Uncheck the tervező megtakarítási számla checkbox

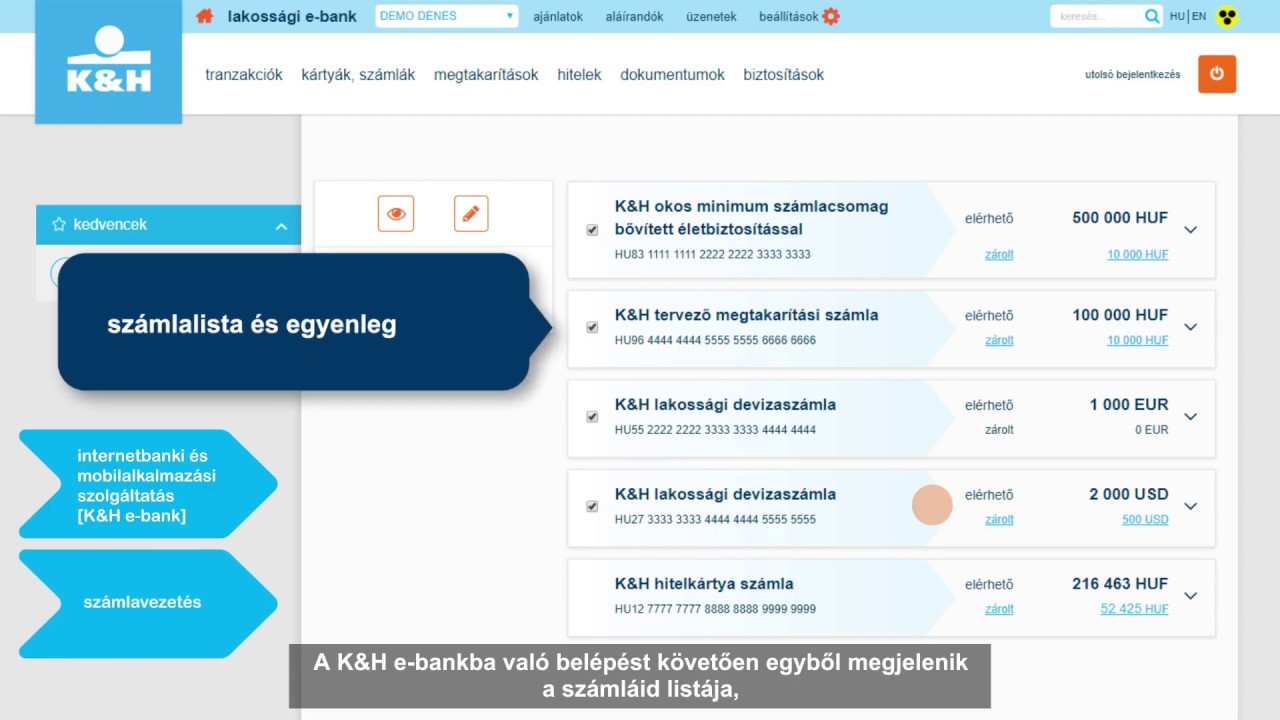tap(592, 327)
